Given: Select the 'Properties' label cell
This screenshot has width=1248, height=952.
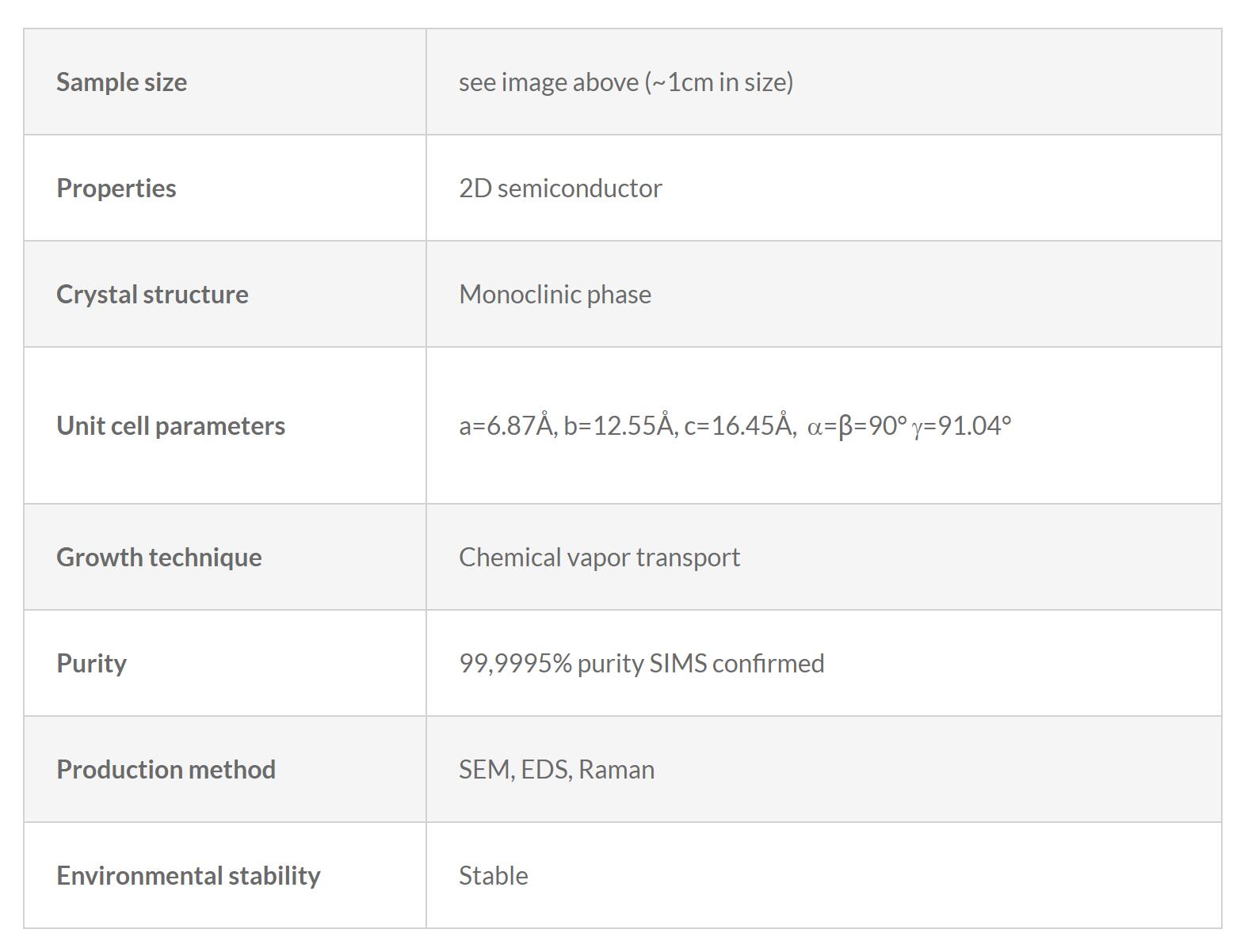Looking at the screenshot, I should (116, 188).
